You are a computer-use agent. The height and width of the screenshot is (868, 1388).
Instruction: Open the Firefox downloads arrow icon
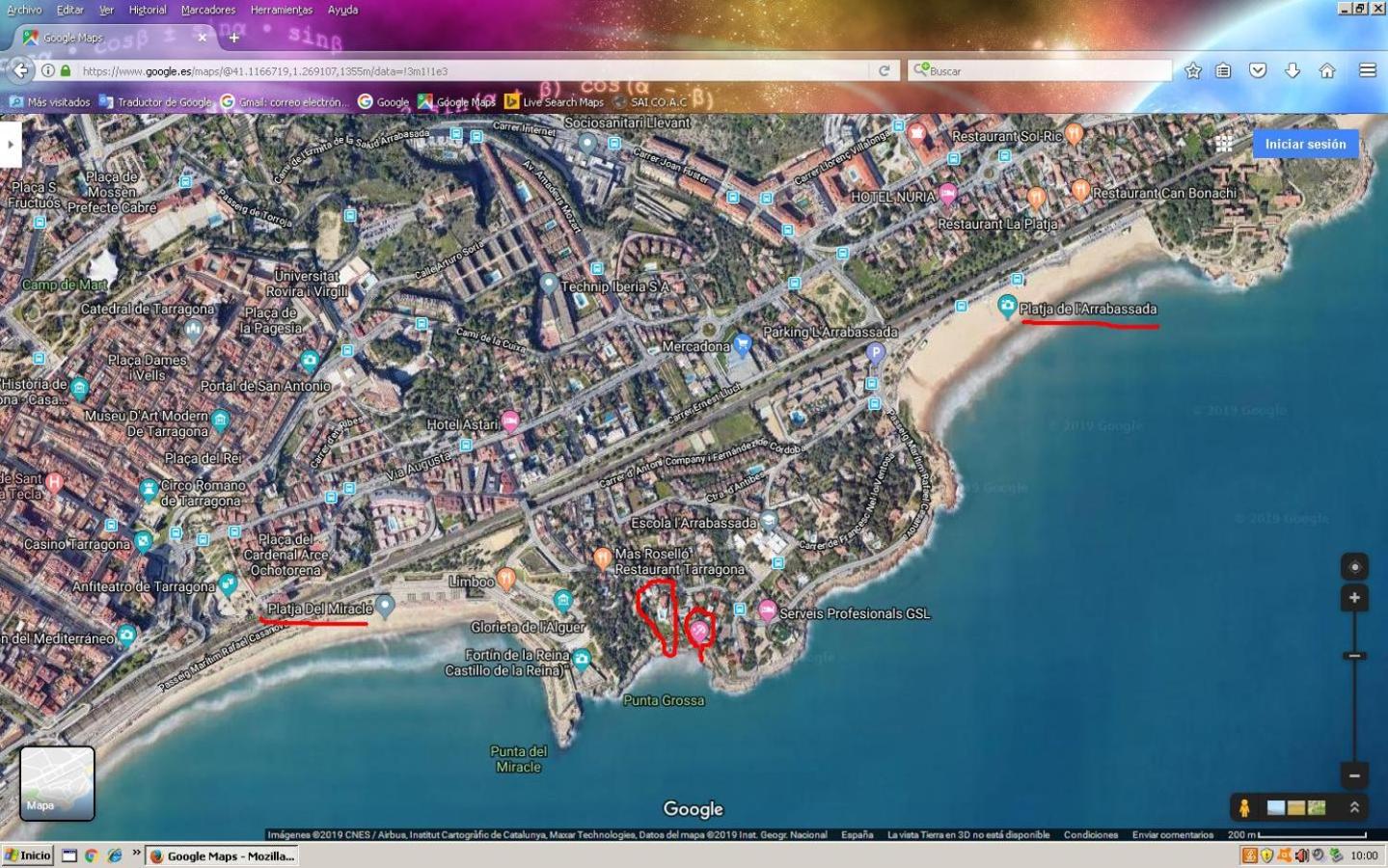pyautogui.click(x=1293, y=70)
